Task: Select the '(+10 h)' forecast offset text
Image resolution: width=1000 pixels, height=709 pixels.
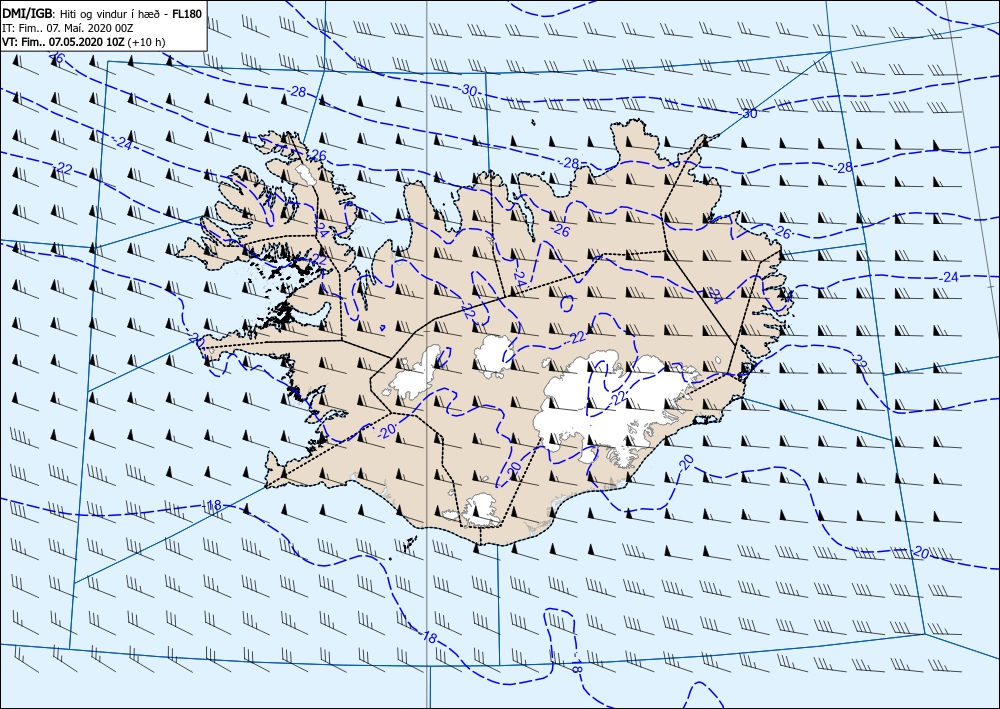Action: tap(146, 43)
